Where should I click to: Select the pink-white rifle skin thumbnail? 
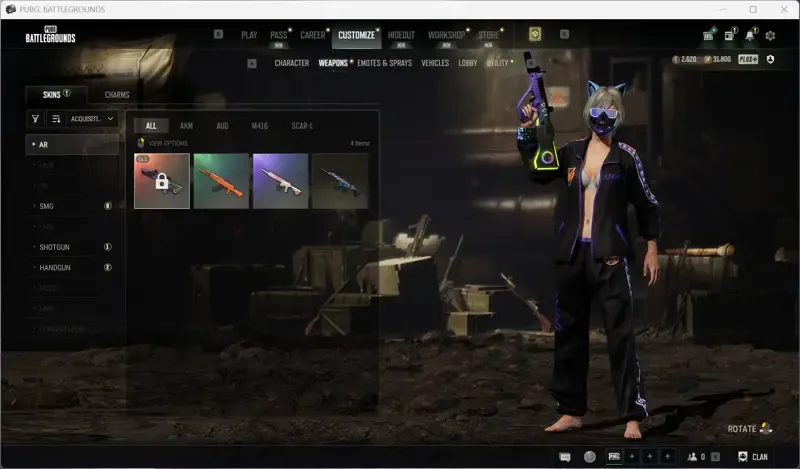click(281, 181)
